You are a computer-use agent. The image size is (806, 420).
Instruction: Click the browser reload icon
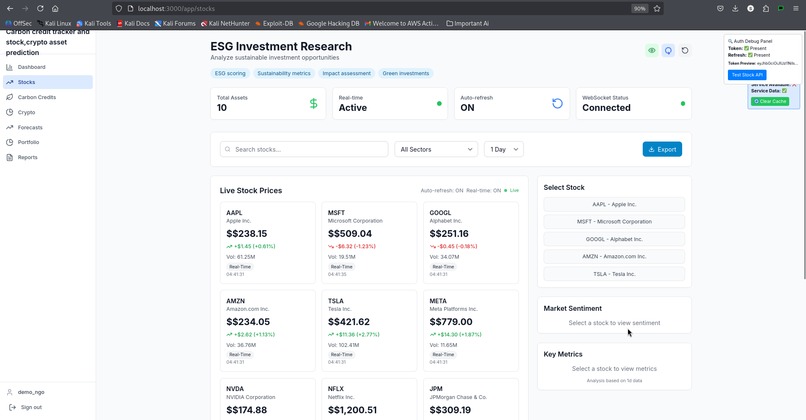pos(40,9)
